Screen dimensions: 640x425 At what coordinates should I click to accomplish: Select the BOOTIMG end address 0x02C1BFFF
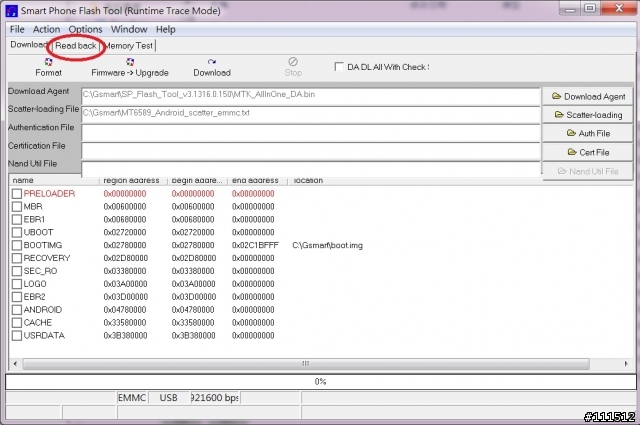coord(255,245)
